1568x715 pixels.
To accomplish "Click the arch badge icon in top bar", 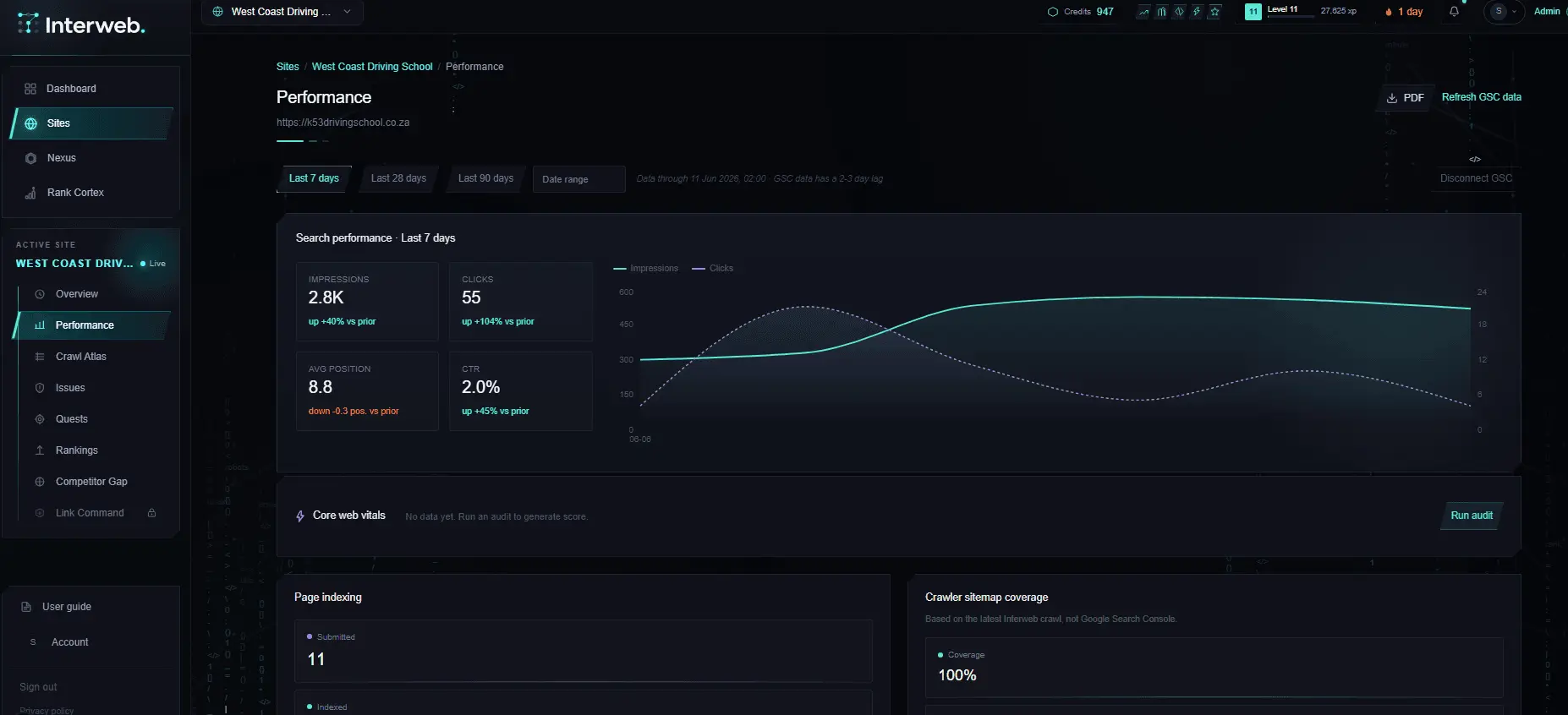I will [x=1162, y=12].
